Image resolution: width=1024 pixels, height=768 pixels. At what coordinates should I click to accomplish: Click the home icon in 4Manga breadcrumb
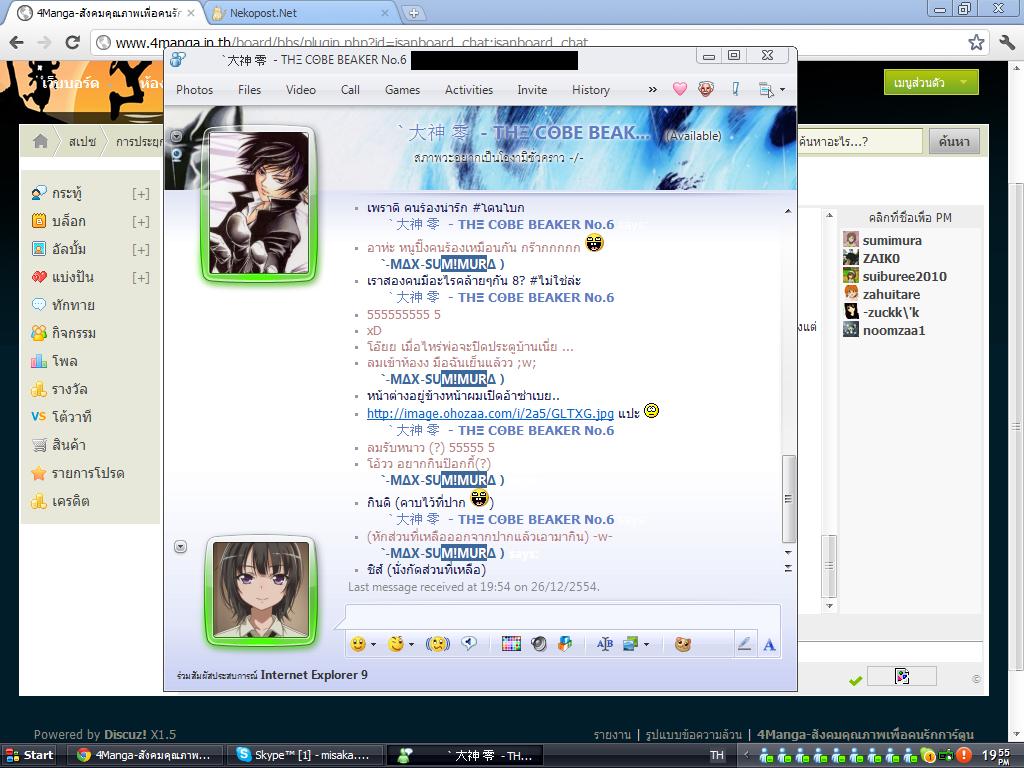(40, 141)
